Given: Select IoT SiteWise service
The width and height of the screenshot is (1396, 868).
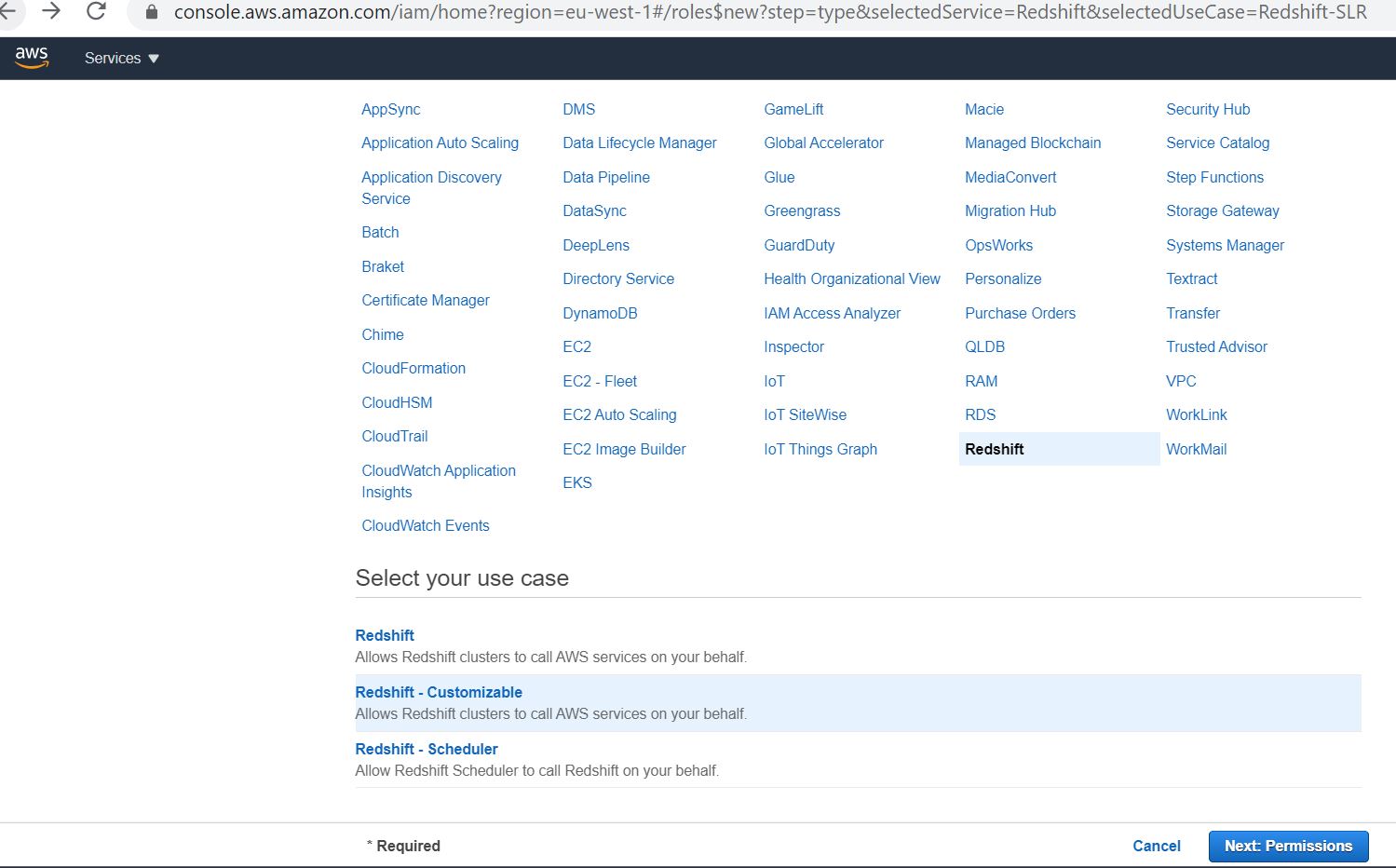Looking at the screenshot, I should coord(805,414).
